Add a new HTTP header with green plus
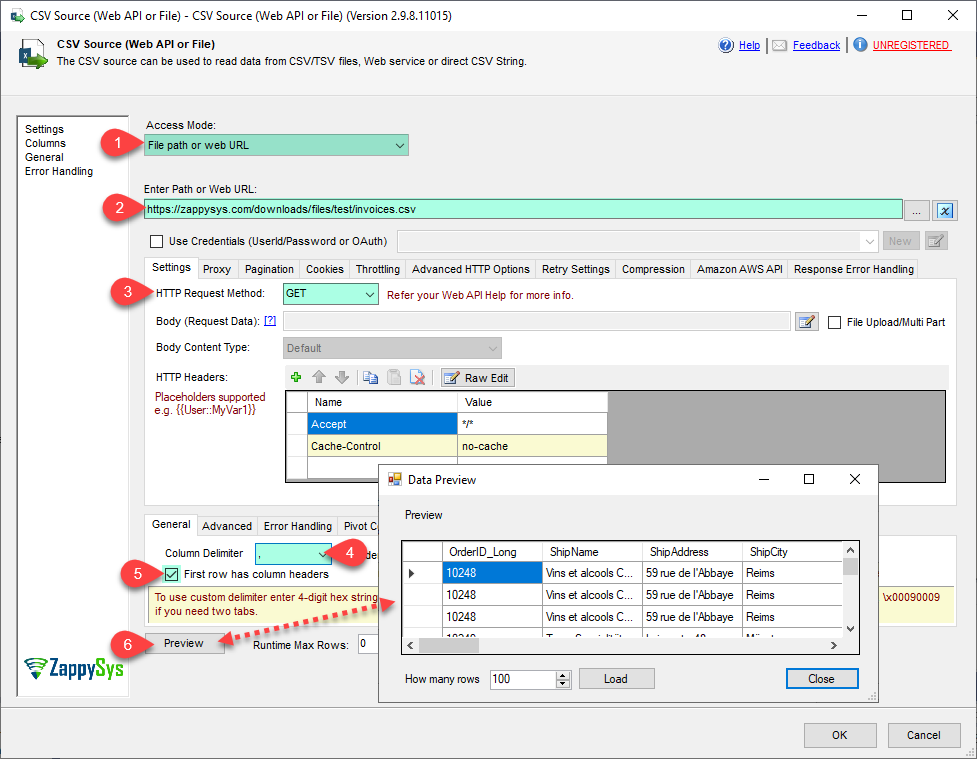The image size is (977, 759). pyautogui.click(x=296, y=377)
